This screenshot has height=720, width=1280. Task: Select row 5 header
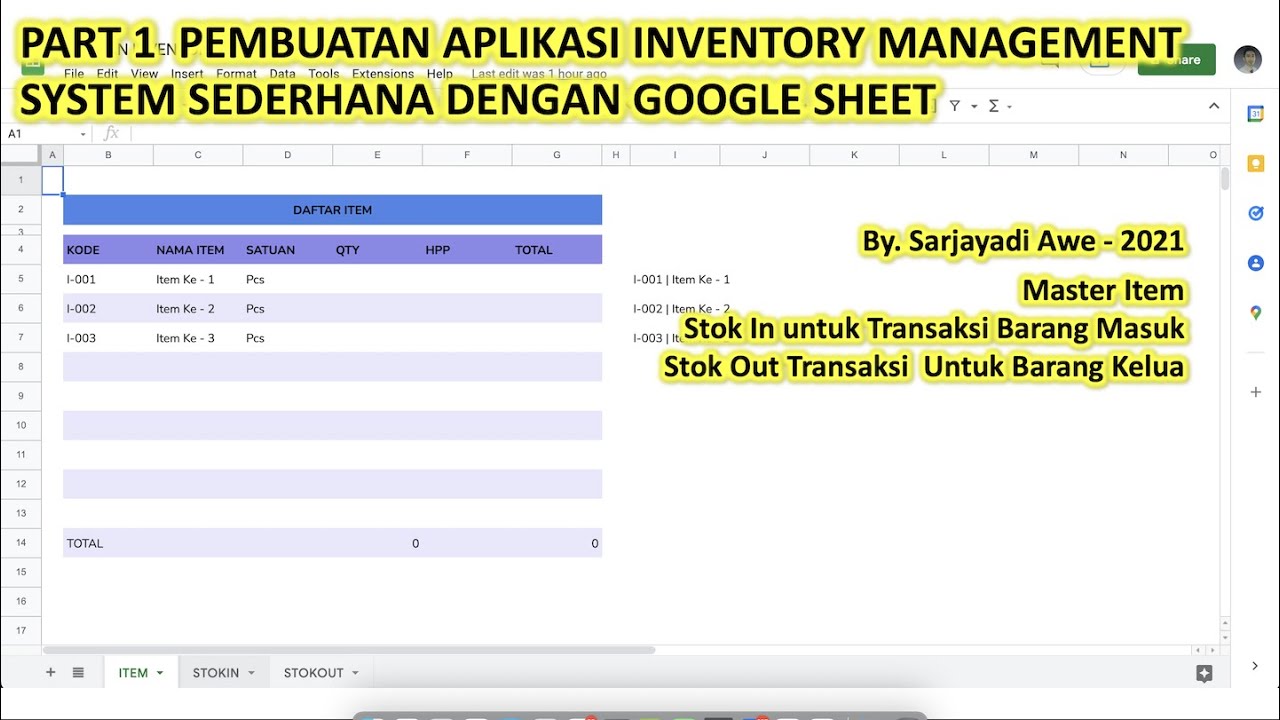tap(21, 279)
